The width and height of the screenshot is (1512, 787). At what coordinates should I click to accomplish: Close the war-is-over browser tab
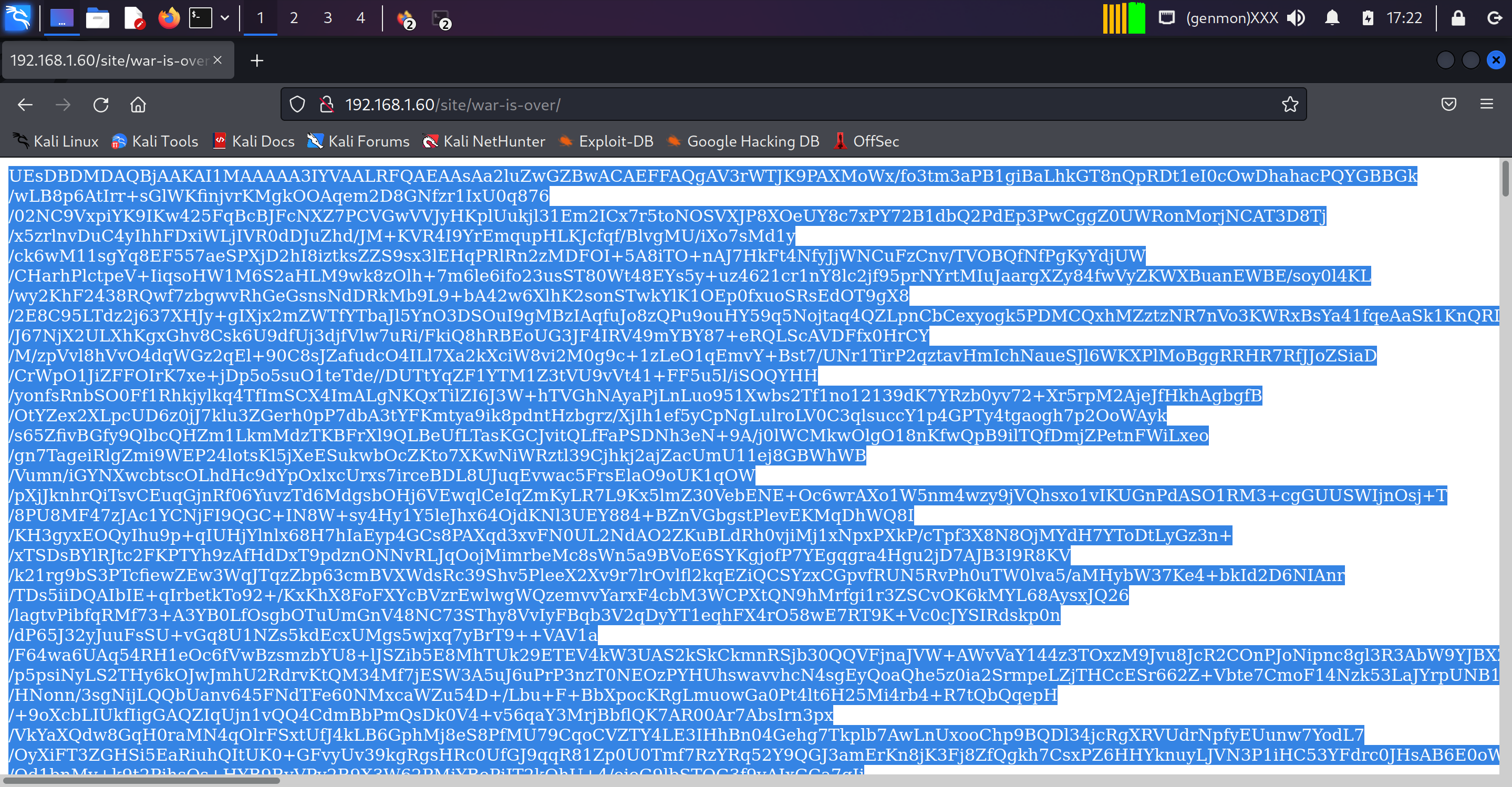click(218, 60)
